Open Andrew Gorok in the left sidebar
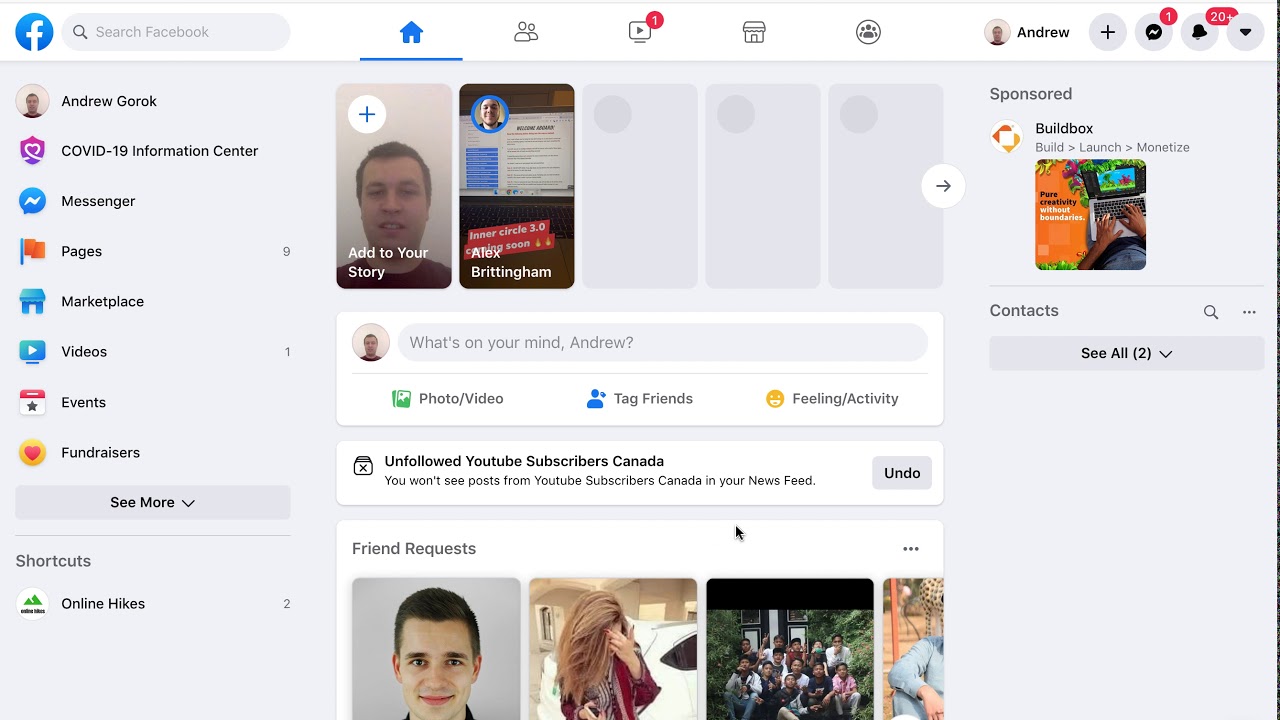The image size is (1280, 720). click(153, 101)
